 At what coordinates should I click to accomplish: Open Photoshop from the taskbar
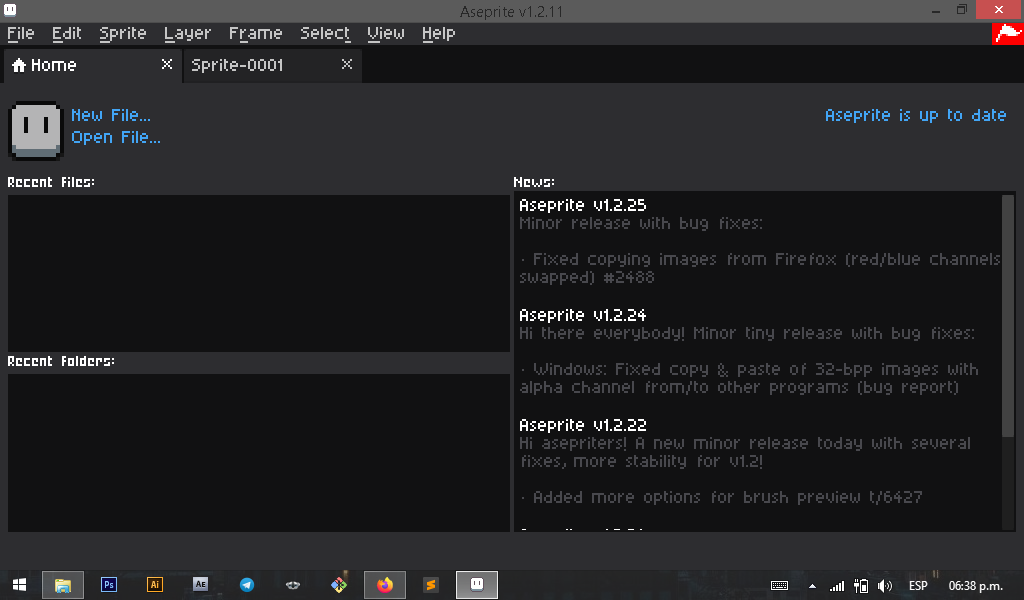point(109,585)
